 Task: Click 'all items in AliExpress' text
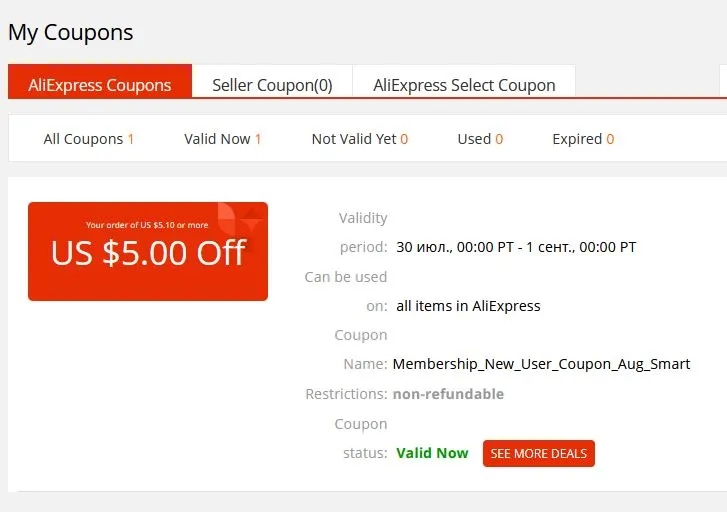click(x=468, y=306)
